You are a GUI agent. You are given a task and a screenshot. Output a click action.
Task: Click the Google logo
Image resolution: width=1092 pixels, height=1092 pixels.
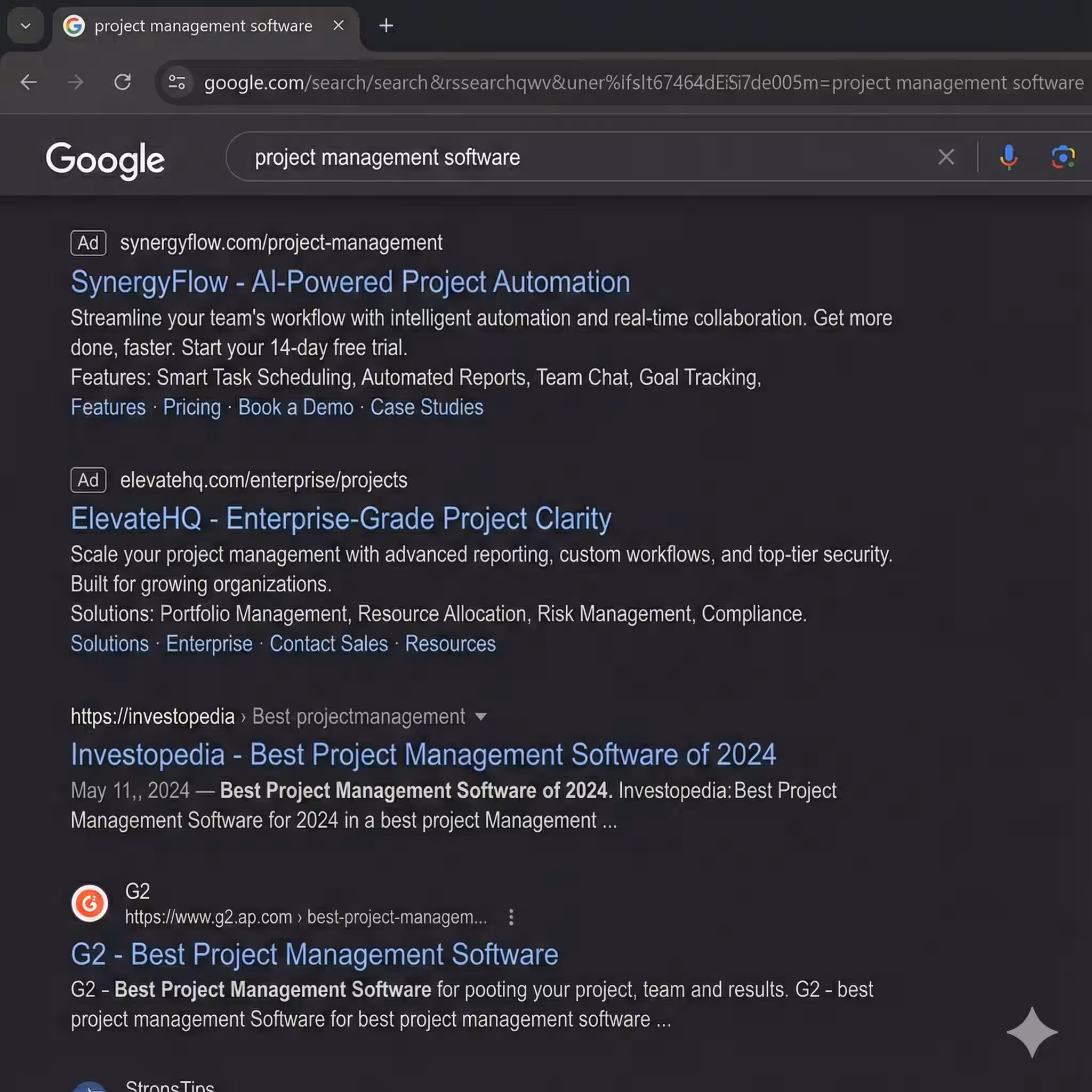click(x=105, y=160)
